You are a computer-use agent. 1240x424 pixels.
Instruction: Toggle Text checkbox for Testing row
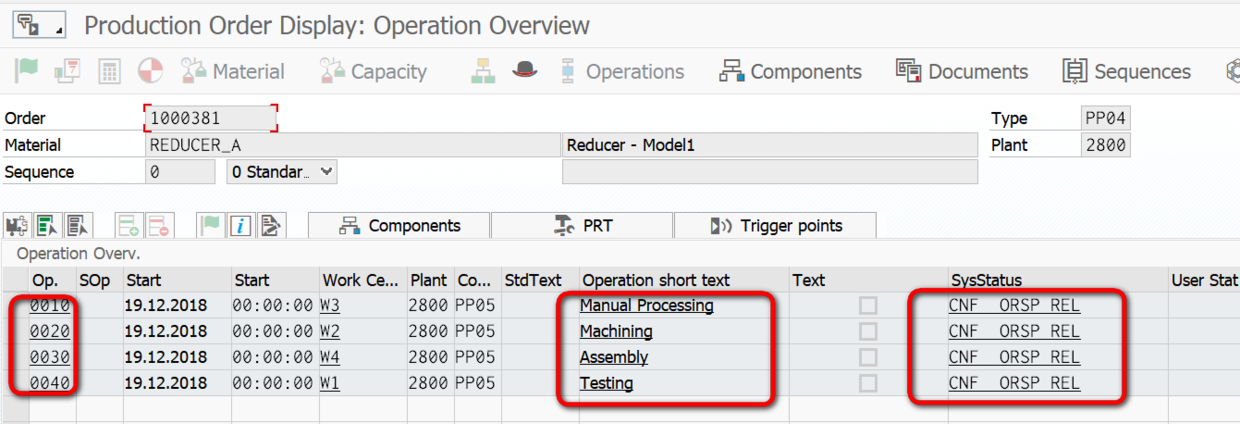(x=868, y=384)
